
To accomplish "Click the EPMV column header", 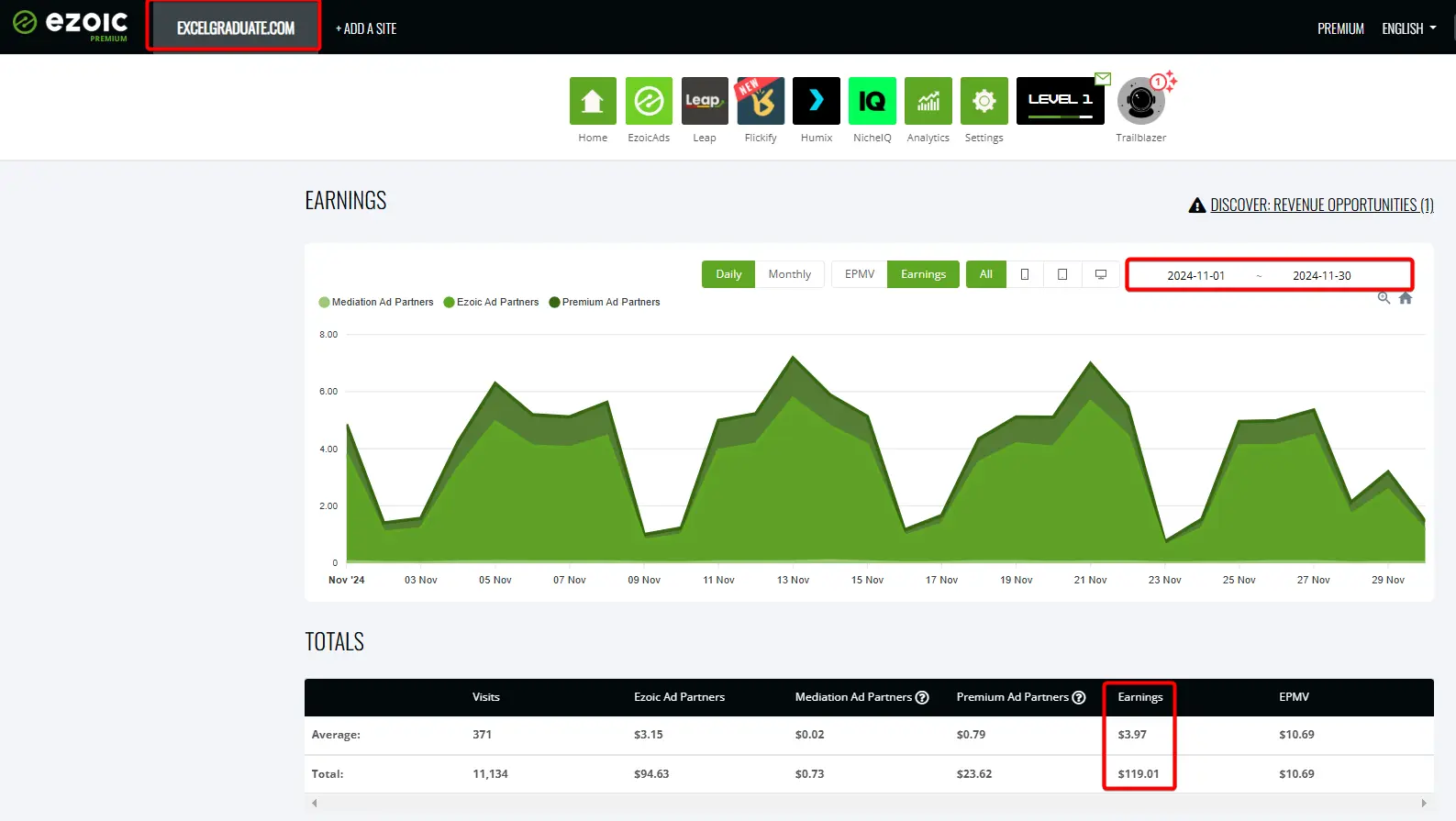I will [x=1294, y=697].
